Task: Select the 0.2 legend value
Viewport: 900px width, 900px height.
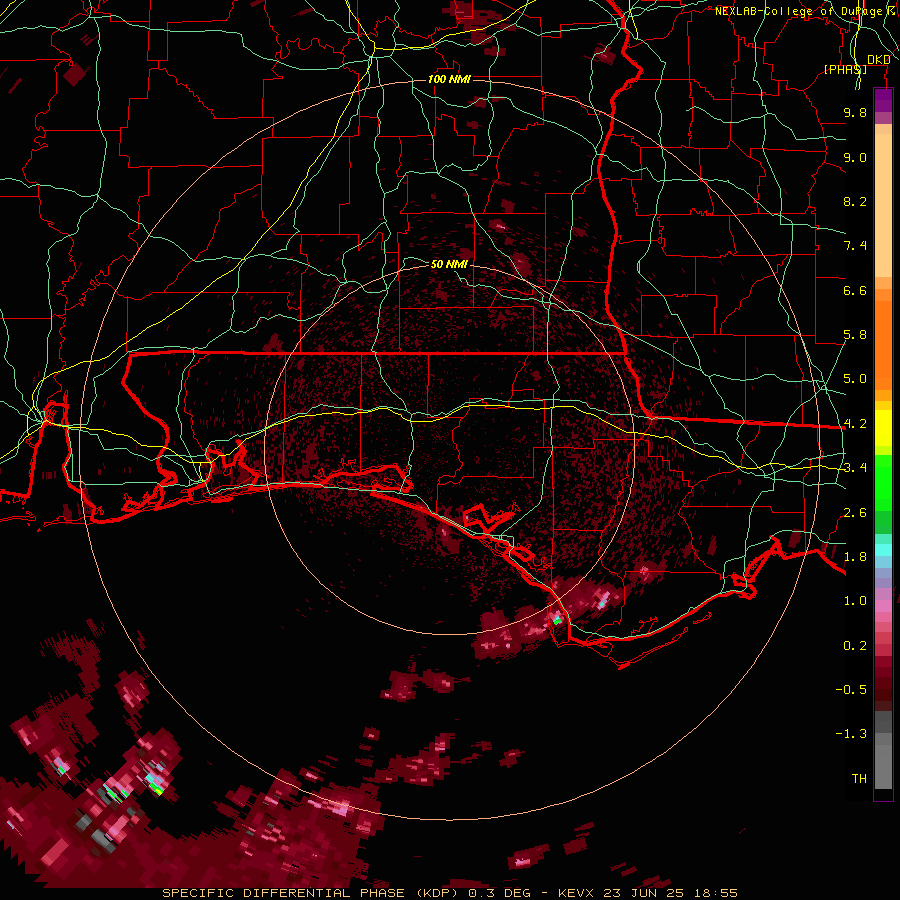Action: [x=855, y=646]
